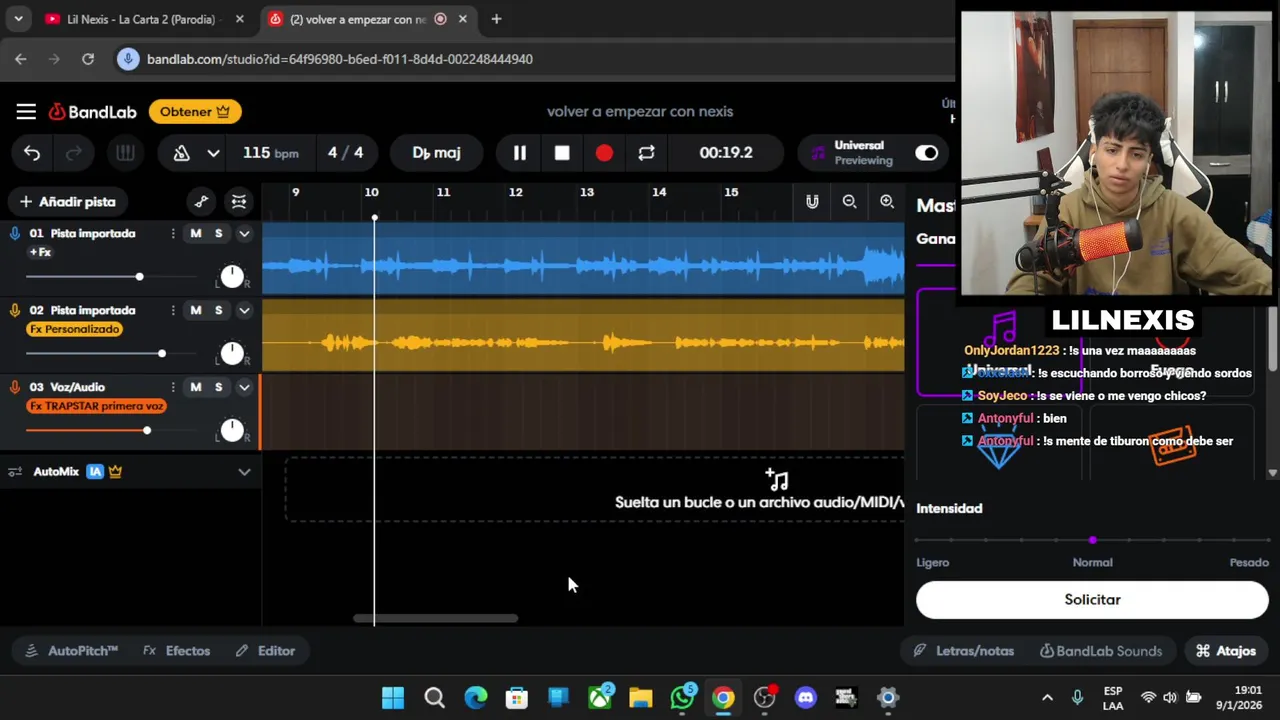Open the D♭ maj key selector
This screenshot has height=720, width=1280.
tap(437, 153)
